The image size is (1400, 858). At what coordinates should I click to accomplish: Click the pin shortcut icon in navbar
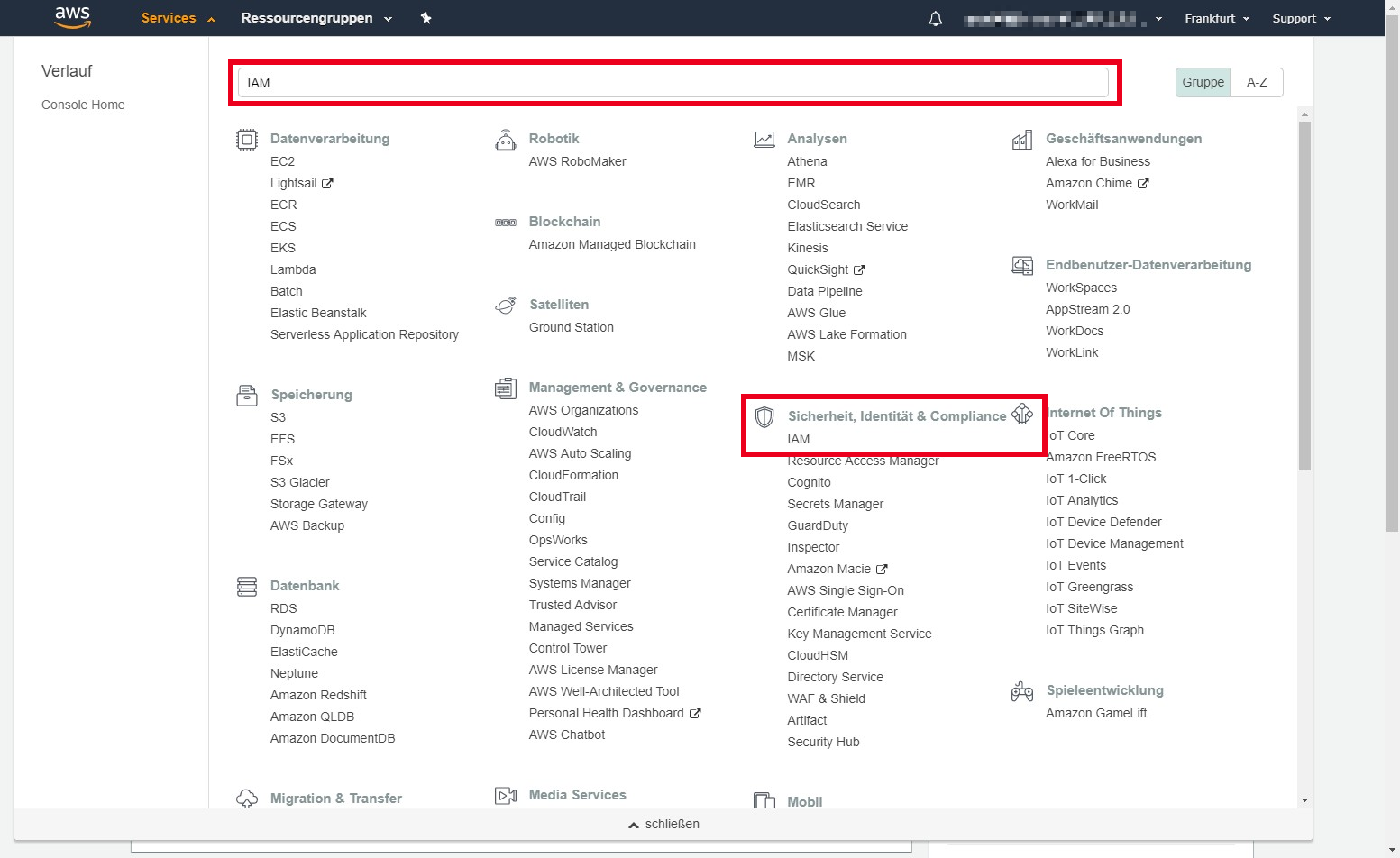[x=426, y=18]
